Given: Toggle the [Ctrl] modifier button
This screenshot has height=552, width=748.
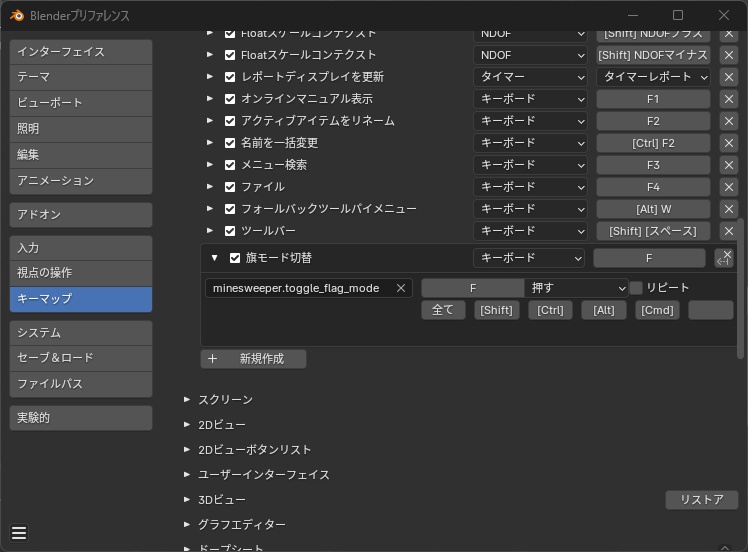Looking at the screenshot, I should coord(550,310).
